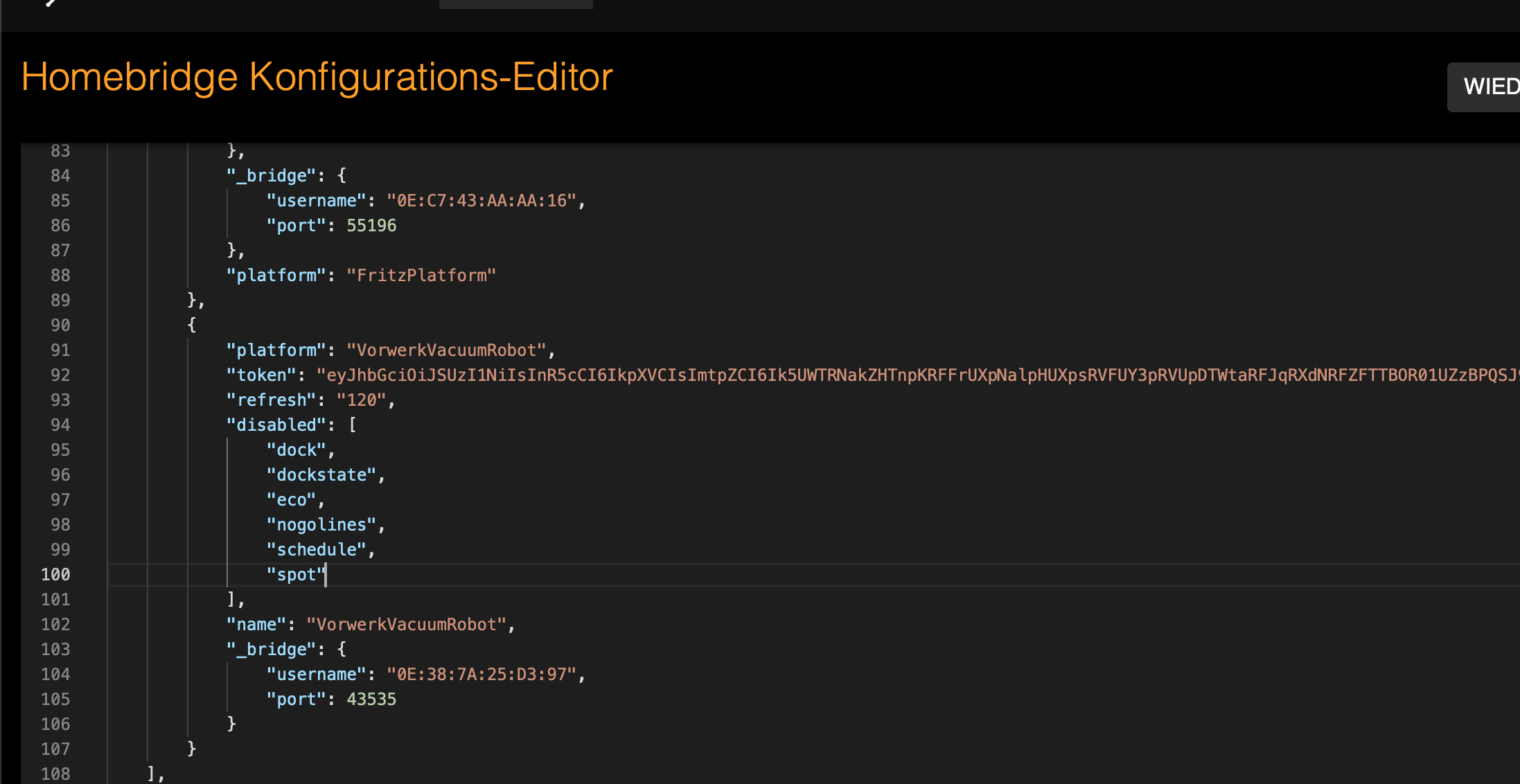Click the "schedule" array entry

317,550
